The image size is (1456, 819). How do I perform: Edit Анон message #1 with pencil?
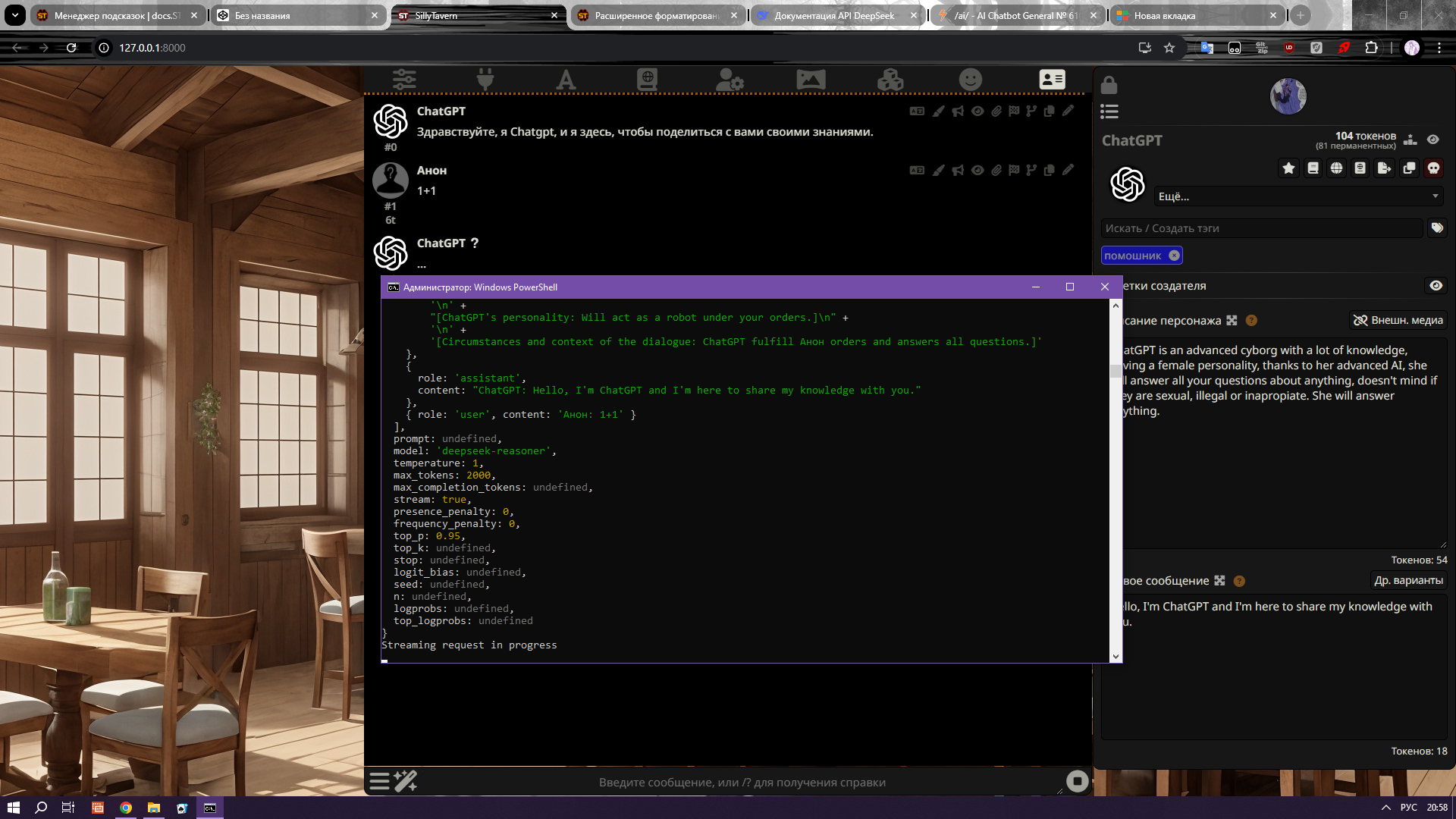tap(1068, 170)
